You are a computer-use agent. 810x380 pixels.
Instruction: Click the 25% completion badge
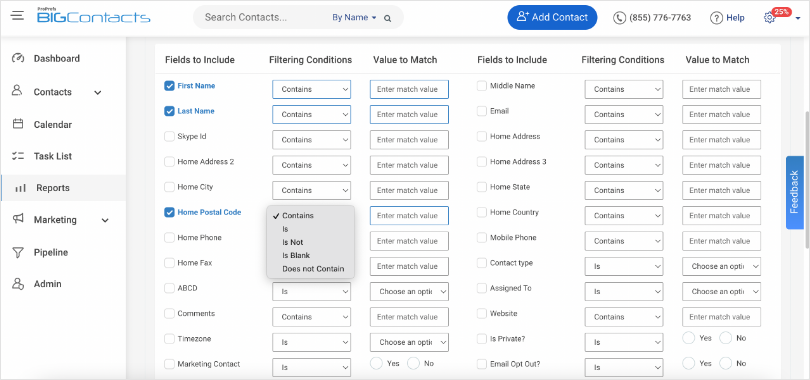tap(782, 12)
